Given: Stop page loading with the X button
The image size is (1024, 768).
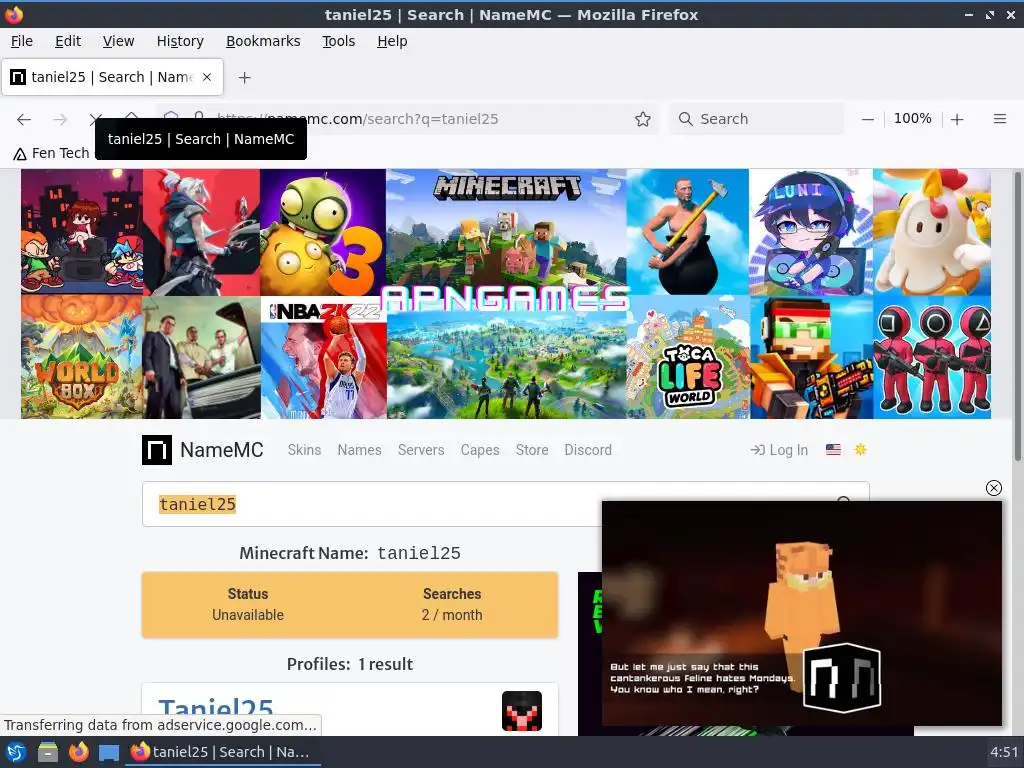Looking at the screenshot, I should (x=96, y=119).
